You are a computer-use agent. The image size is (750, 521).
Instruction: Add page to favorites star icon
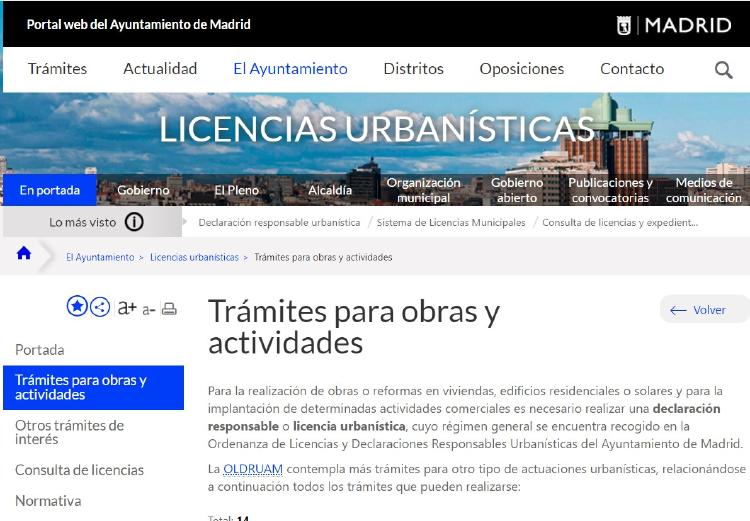pyautogui.click(x=77, y=306)
